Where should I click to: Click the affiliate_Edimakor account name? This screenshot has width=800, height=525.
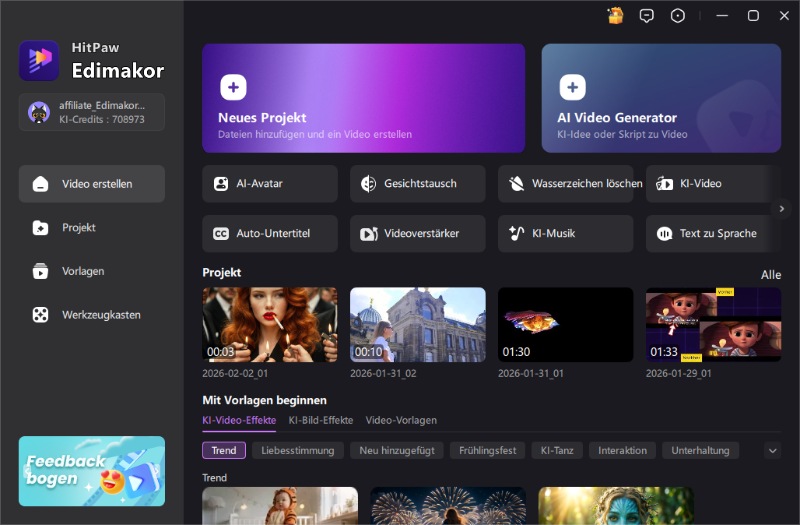coord(102,106)
